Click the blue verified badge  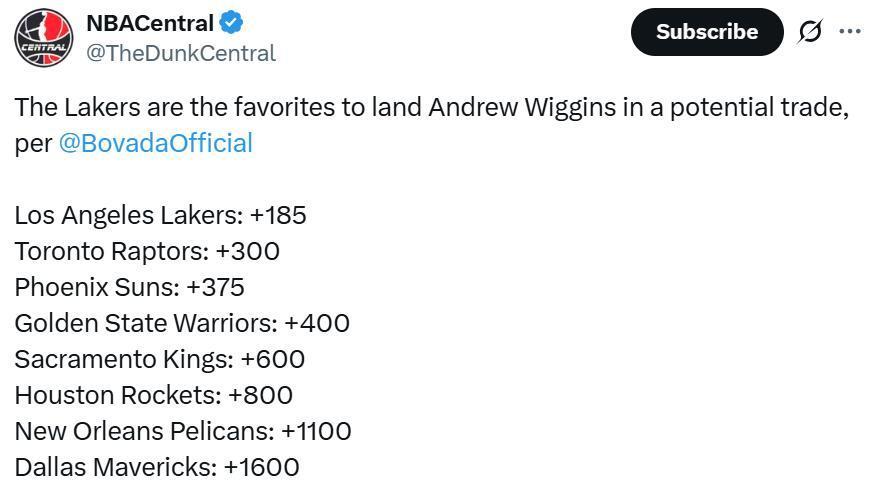231,23
